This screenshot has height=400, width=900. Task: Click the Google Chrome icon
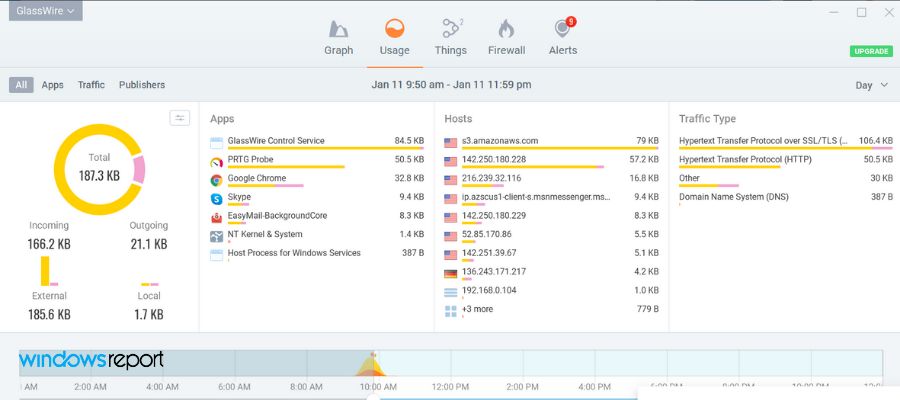(x=216, y=180)
